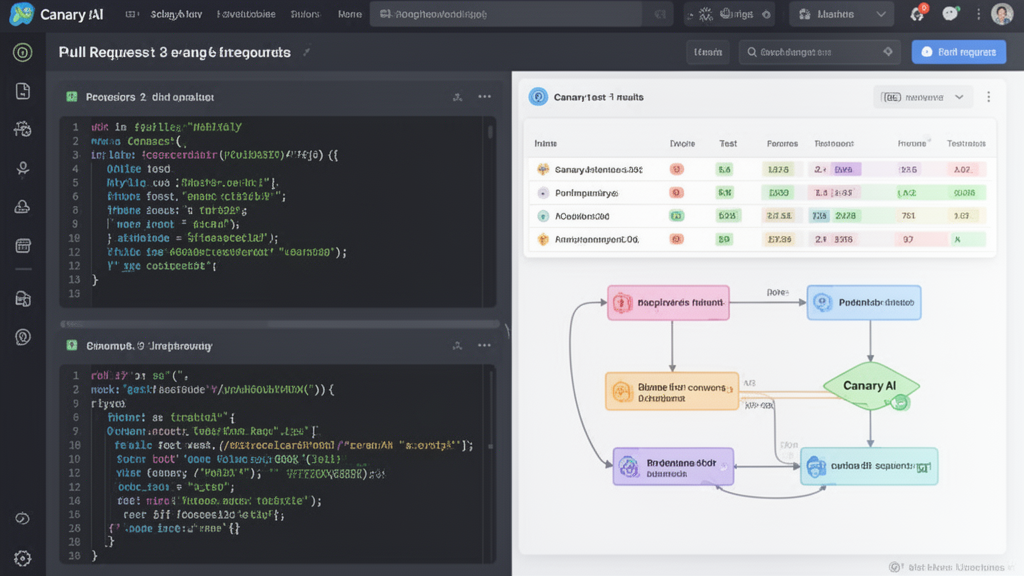Click the blue Start request button
This screenshot has width=1024, height=576.
click(x=958, y=51)
